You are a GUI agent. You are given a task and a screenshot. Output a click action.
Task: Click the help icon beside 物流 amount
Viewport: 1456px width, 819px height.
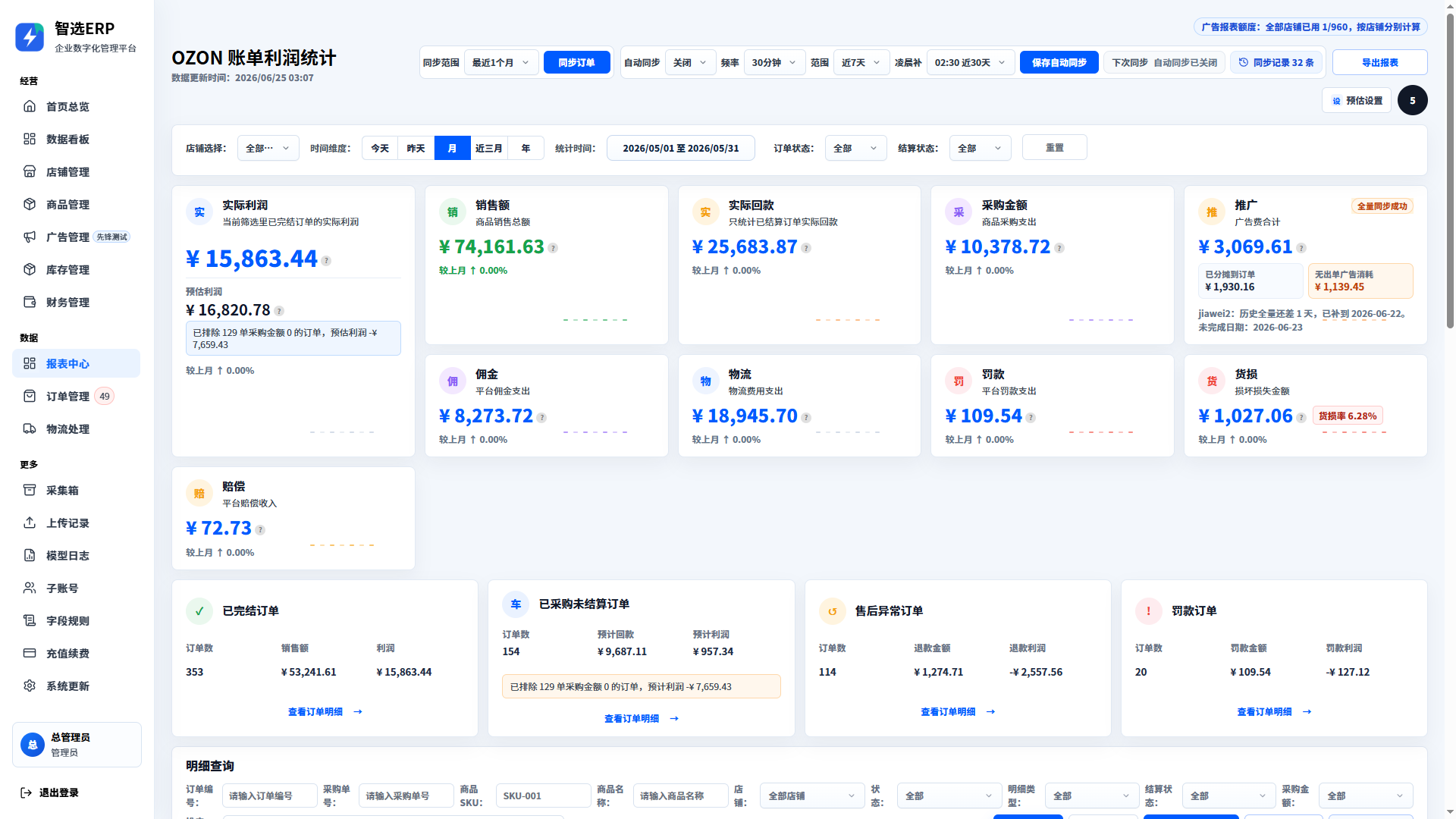806,418
